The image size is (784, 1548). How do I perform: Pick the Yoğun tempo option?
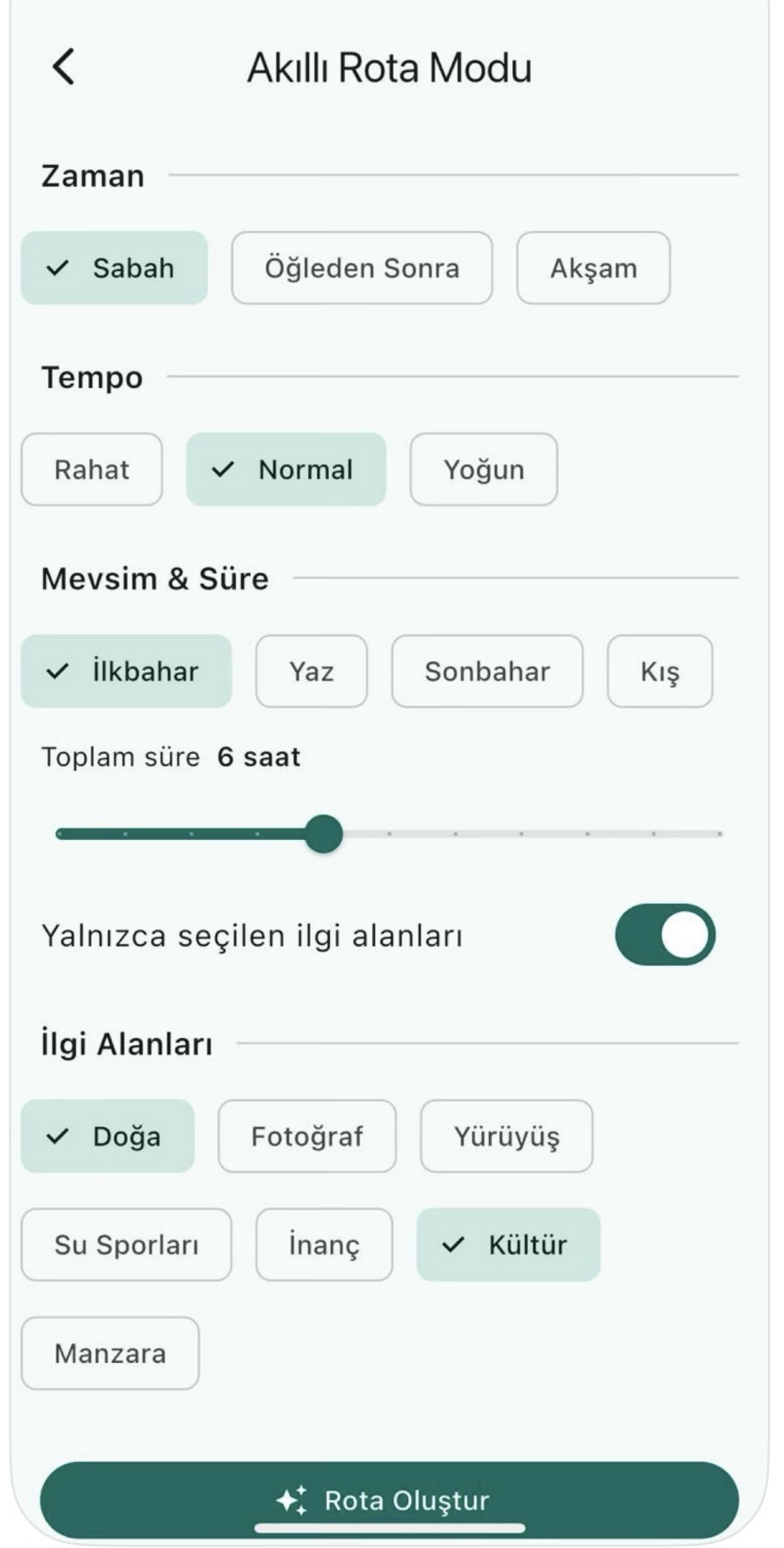483,469
